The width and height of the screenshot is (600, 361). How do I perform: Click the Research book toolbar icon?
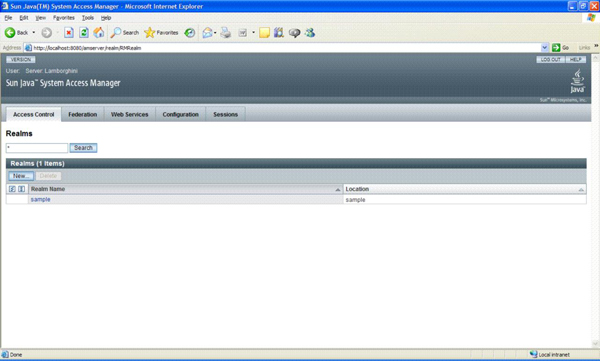pos(279,33)
